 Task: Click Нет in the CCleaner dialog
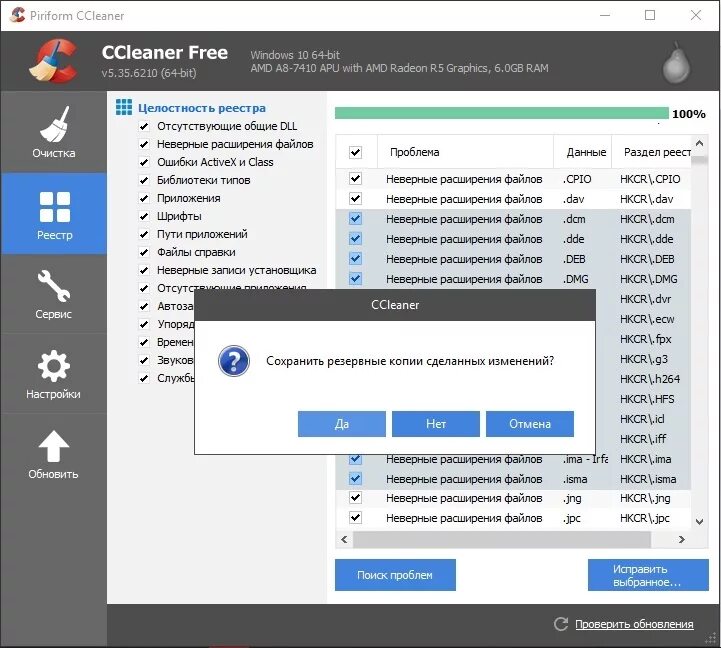[x=436, y=424]
